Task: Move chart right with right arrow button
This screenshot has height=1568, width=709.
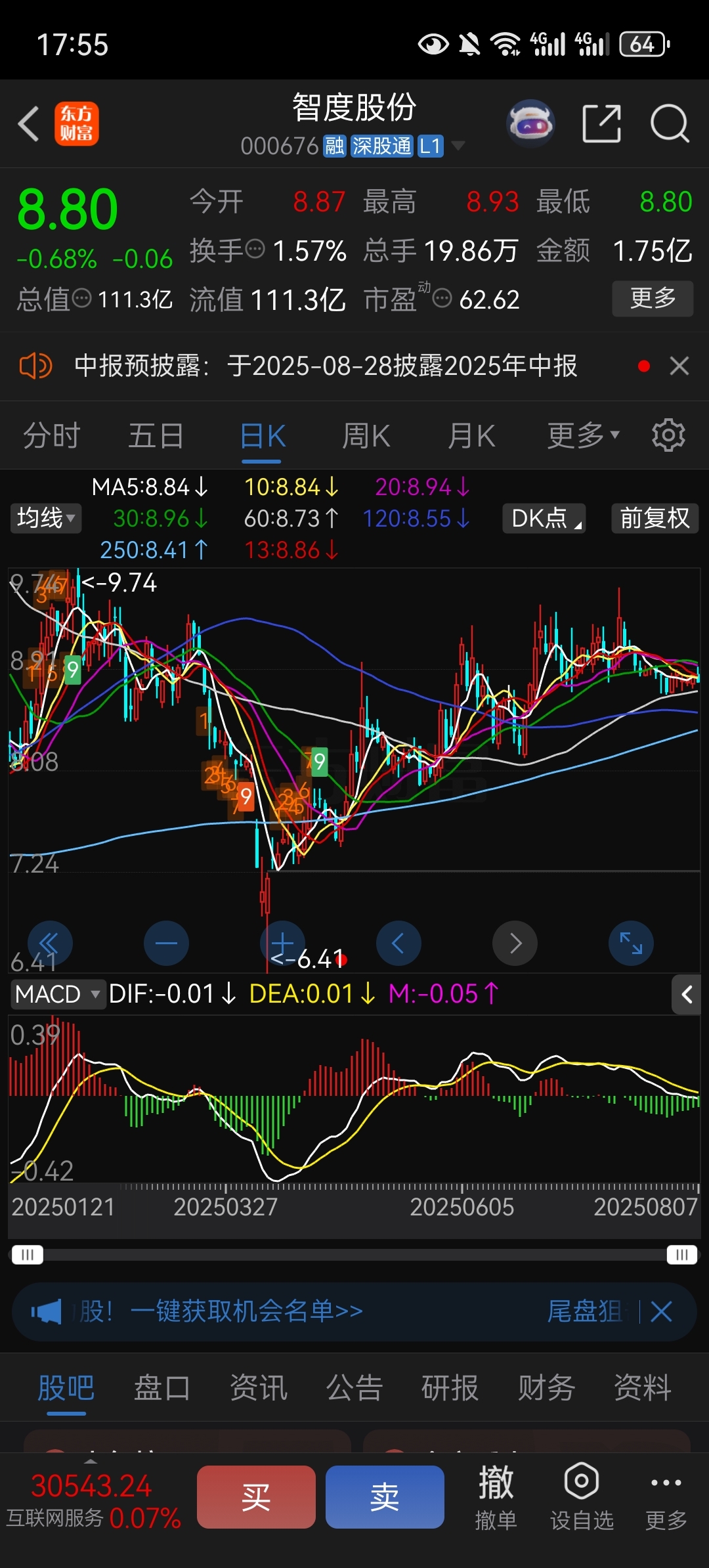Action: tap(515, 944)
